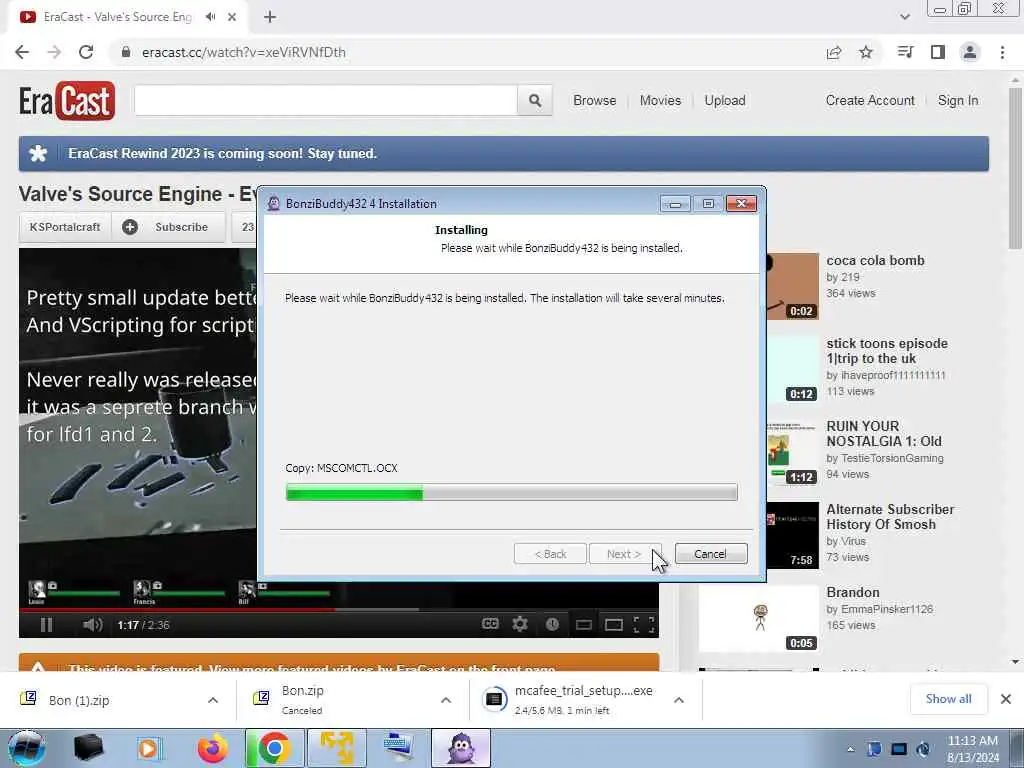Expand options for canceled Bon.zip download
Viewport: 1024px width, 768px height.
(446, 700)
